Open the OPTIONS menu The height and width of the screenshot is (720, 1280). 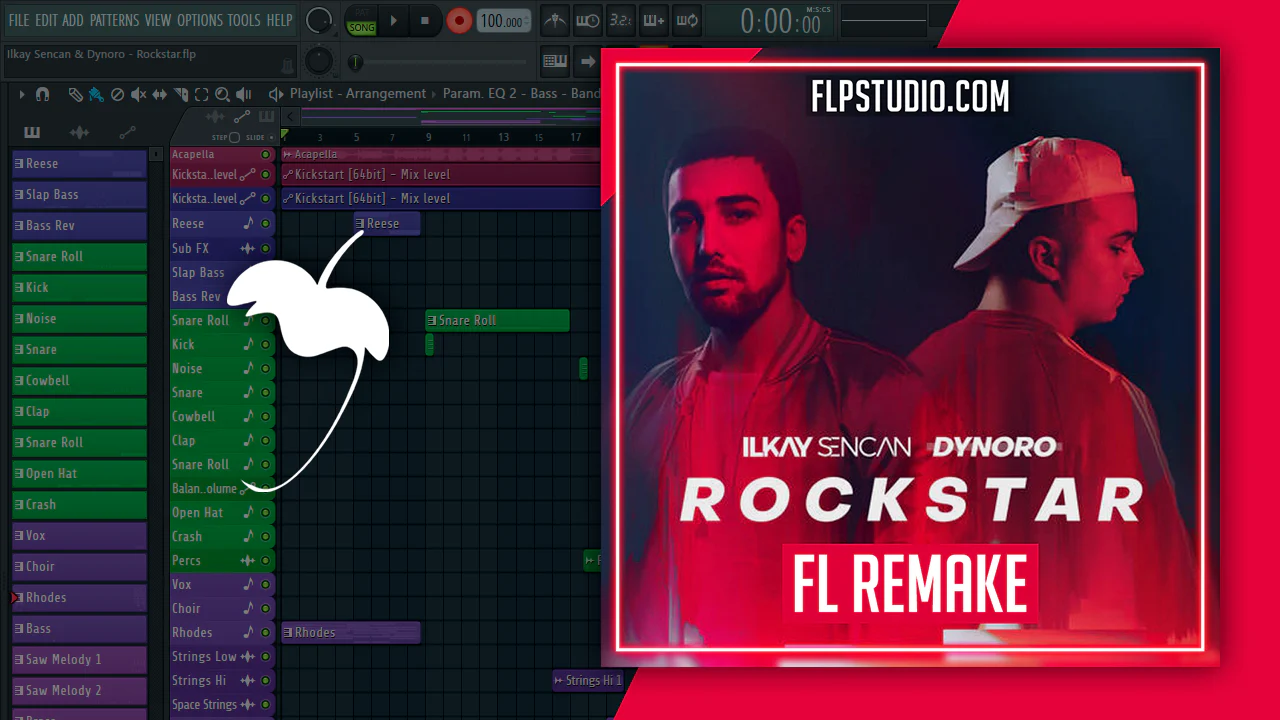tap(200, 20)
